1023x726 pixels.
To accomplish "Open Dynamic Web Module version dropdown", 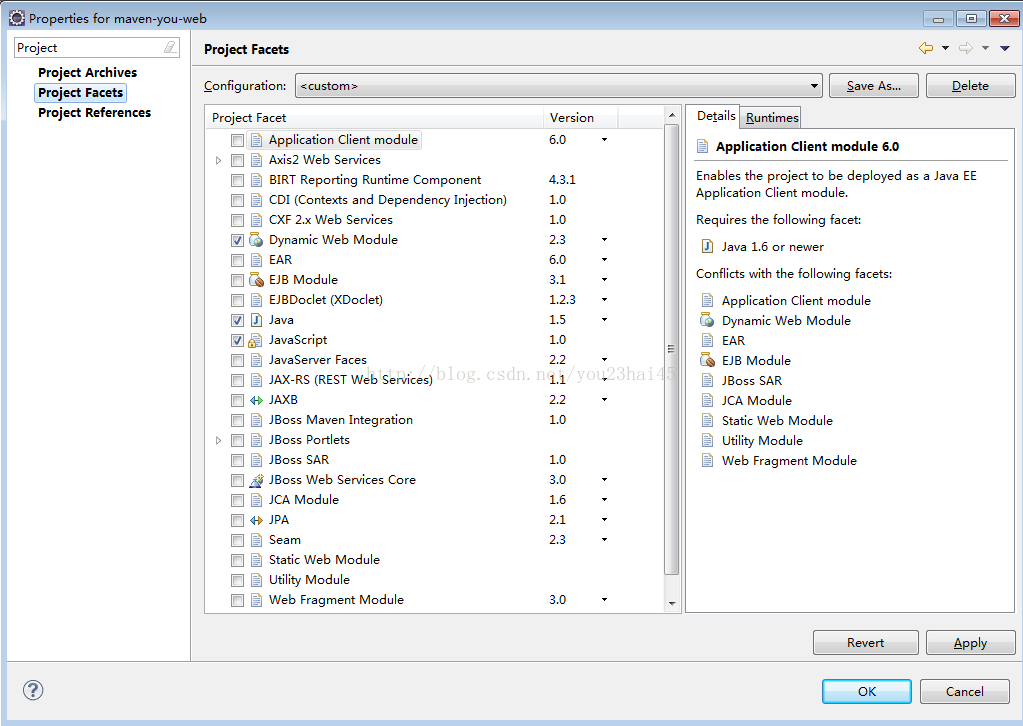I will click(604, 240).
